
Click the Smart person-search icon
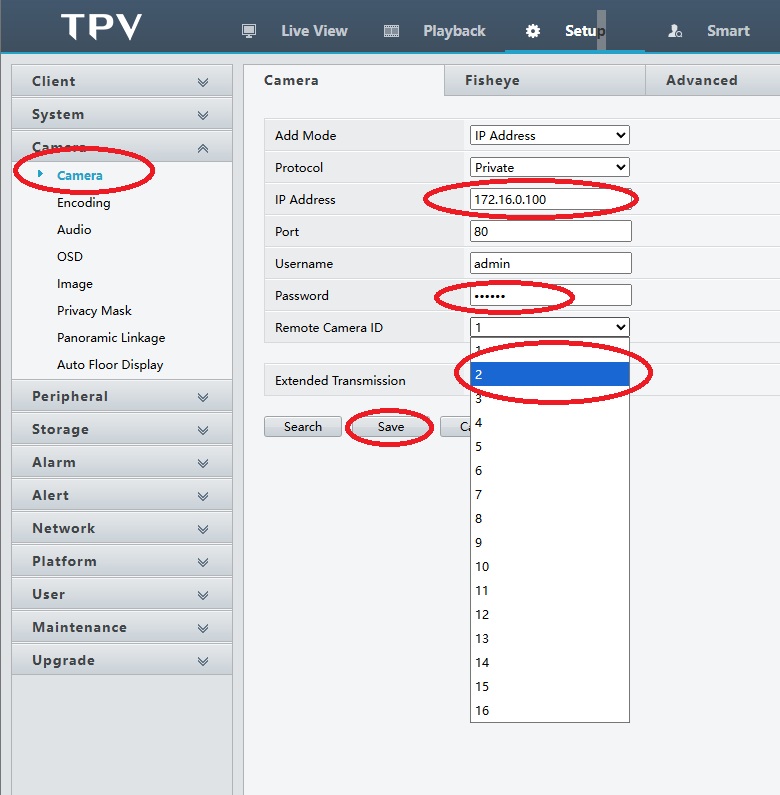pyautogui.click(x=676, y=31)
